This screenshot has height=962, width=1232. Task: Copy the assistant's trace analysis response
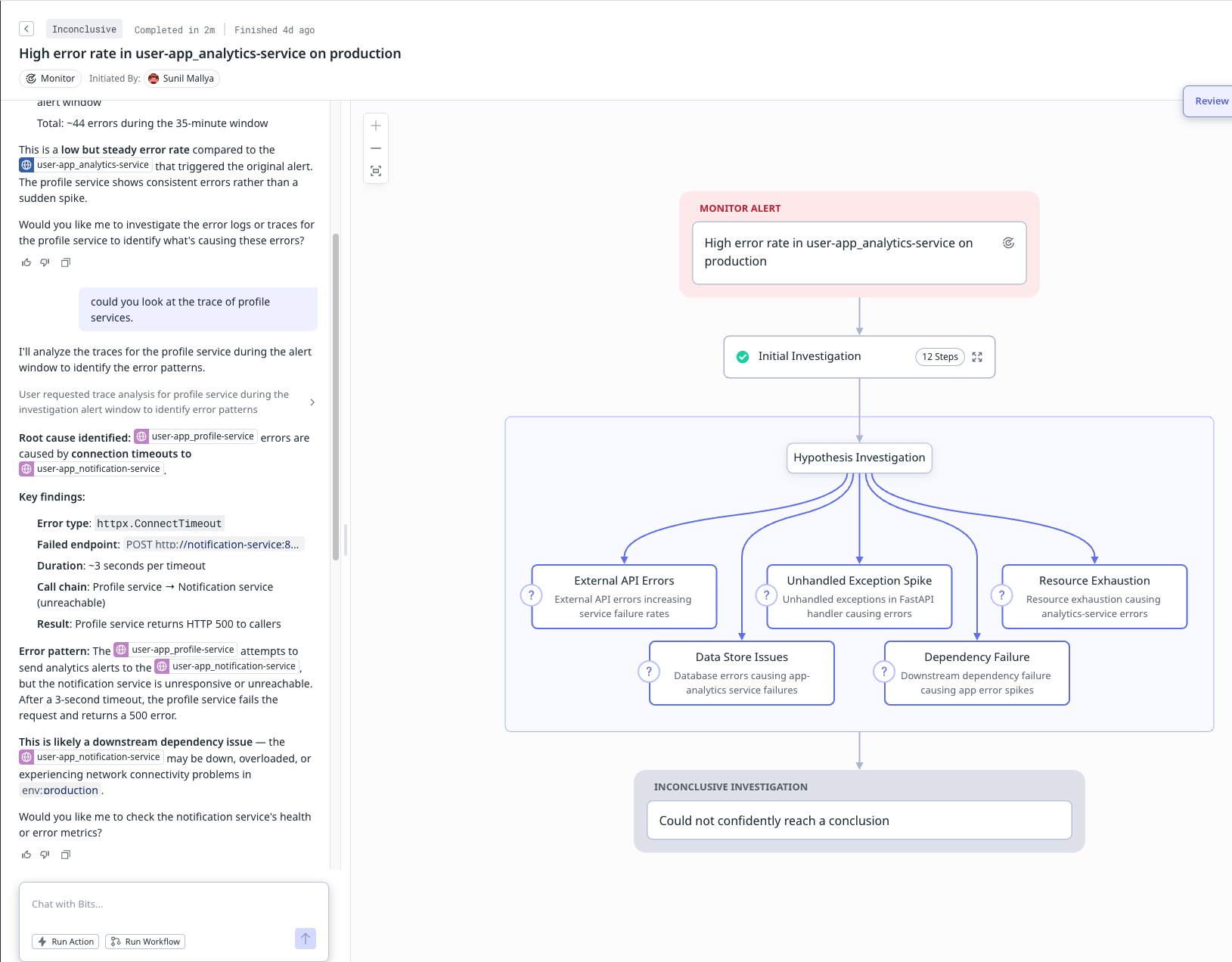click(66, 854)
